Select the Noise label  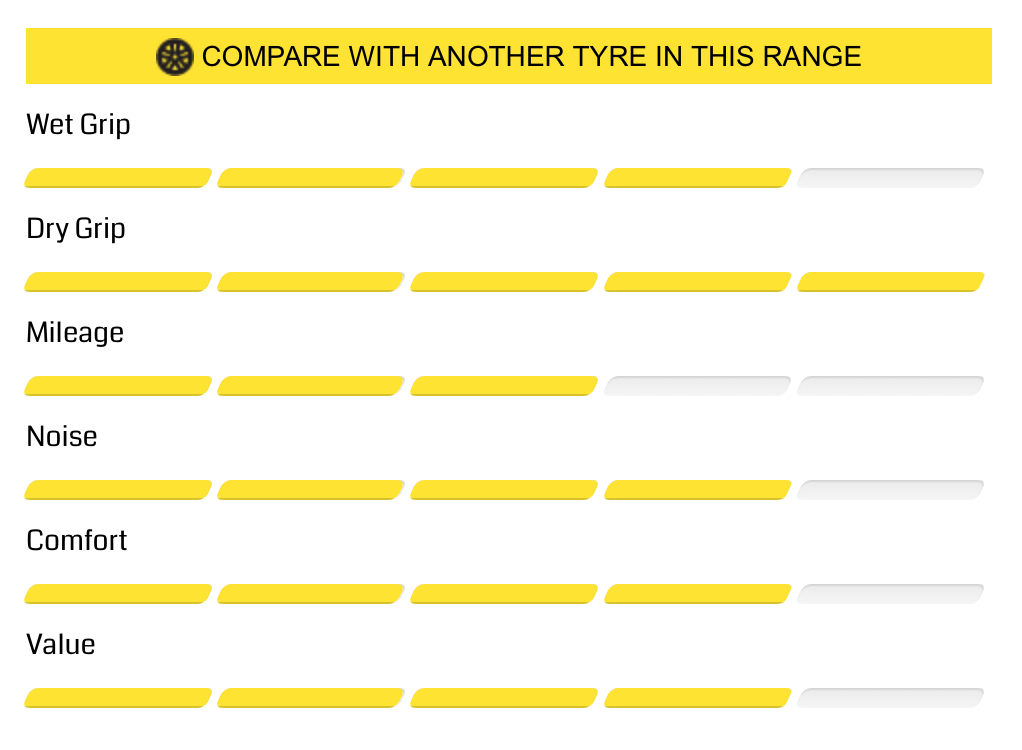click(x=62, y=437)
